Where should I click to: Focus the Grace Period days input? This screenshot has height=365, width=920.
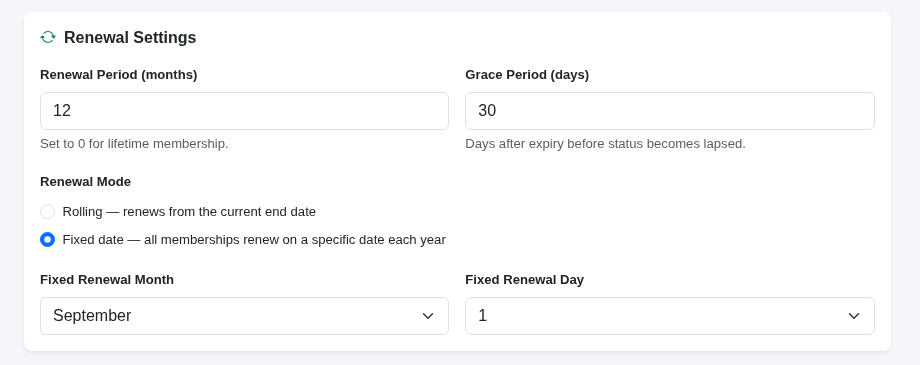click(669, 111)
